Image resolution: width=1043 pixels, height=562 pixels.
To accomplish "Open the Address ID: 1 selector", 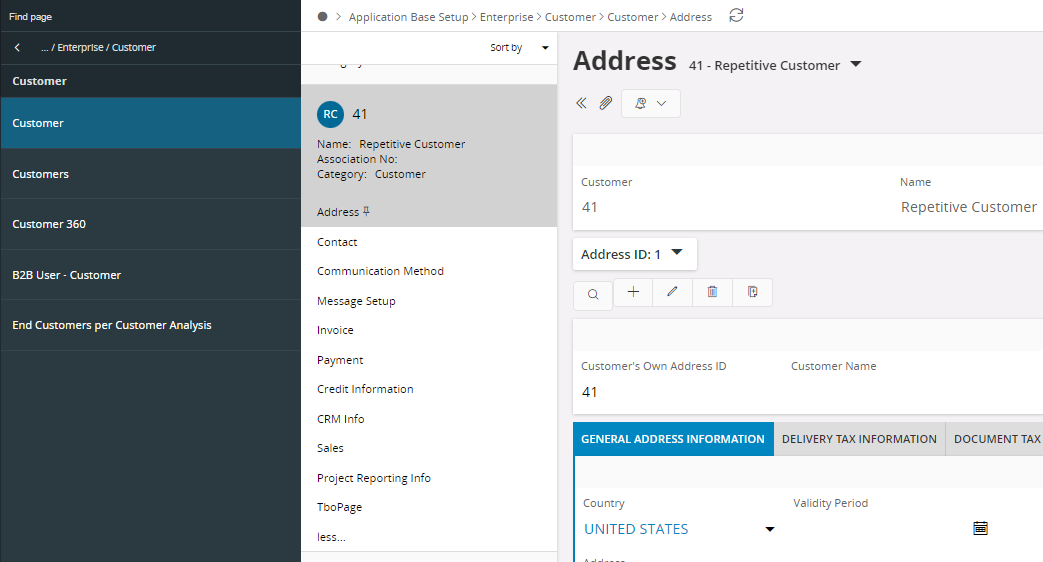I will click(635, 254).
